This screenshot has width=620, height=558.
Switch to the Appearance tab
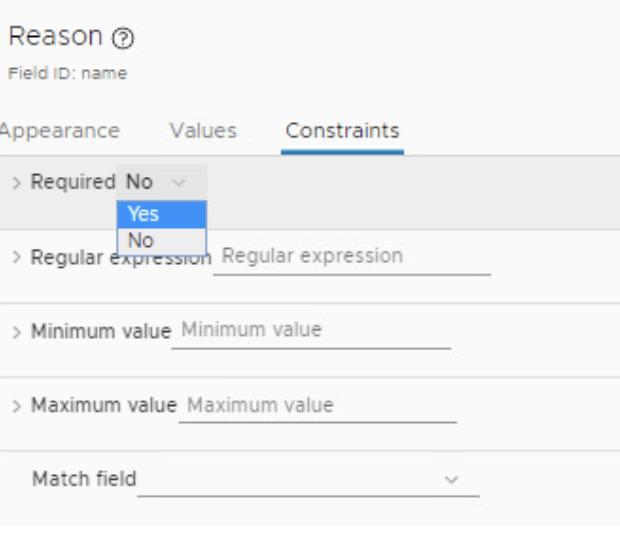pos(60,131)
